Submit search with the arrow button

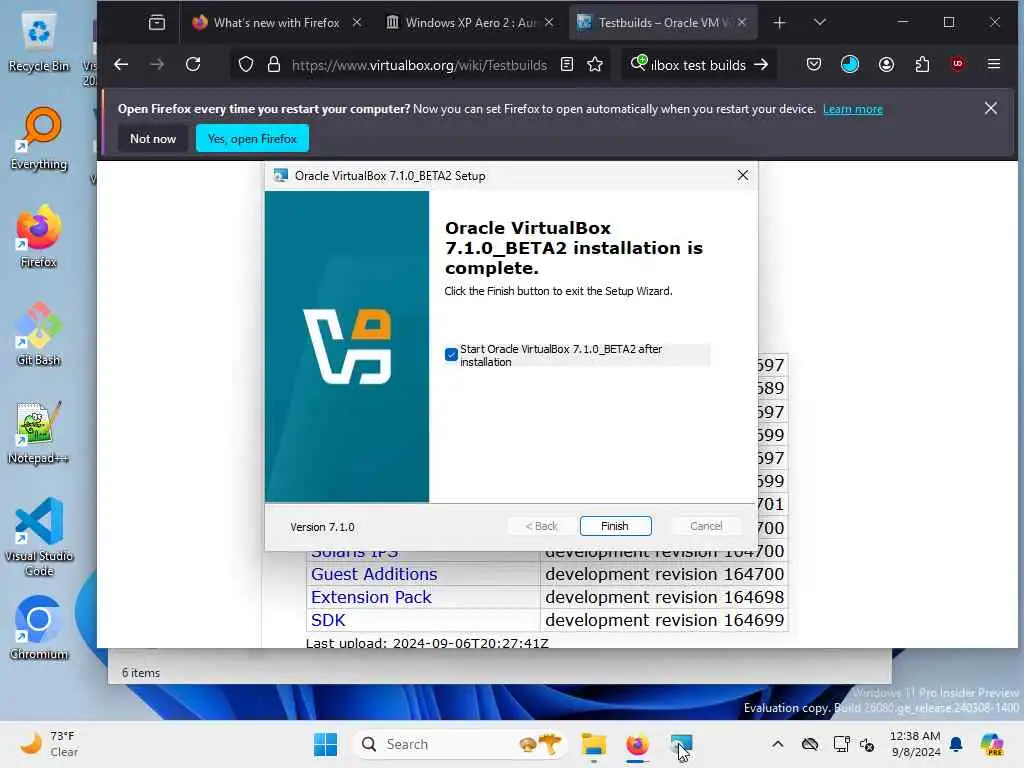tap(761, 65)
